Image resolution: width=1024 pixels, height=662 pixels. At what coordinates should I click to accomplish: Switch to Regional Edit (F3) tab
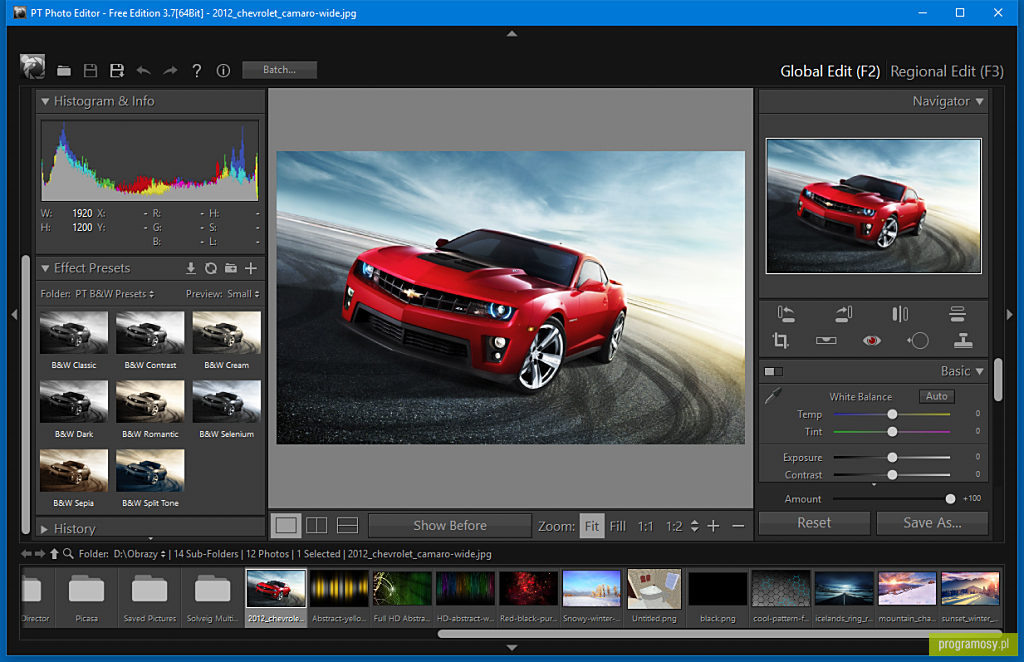pyautogui.click(x=947, y=71)
